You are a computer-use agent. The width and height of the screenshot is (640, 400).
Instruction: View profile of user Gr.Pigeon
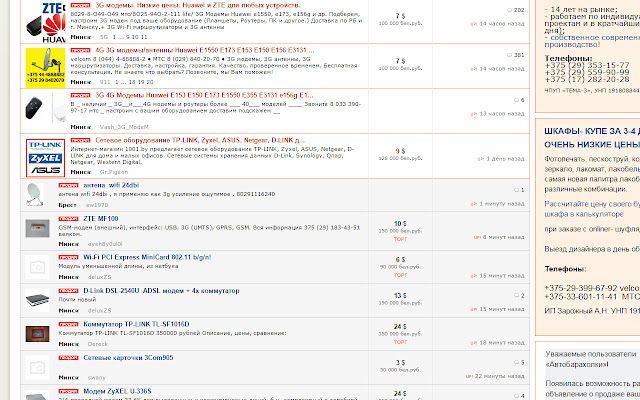click(114, 172)
